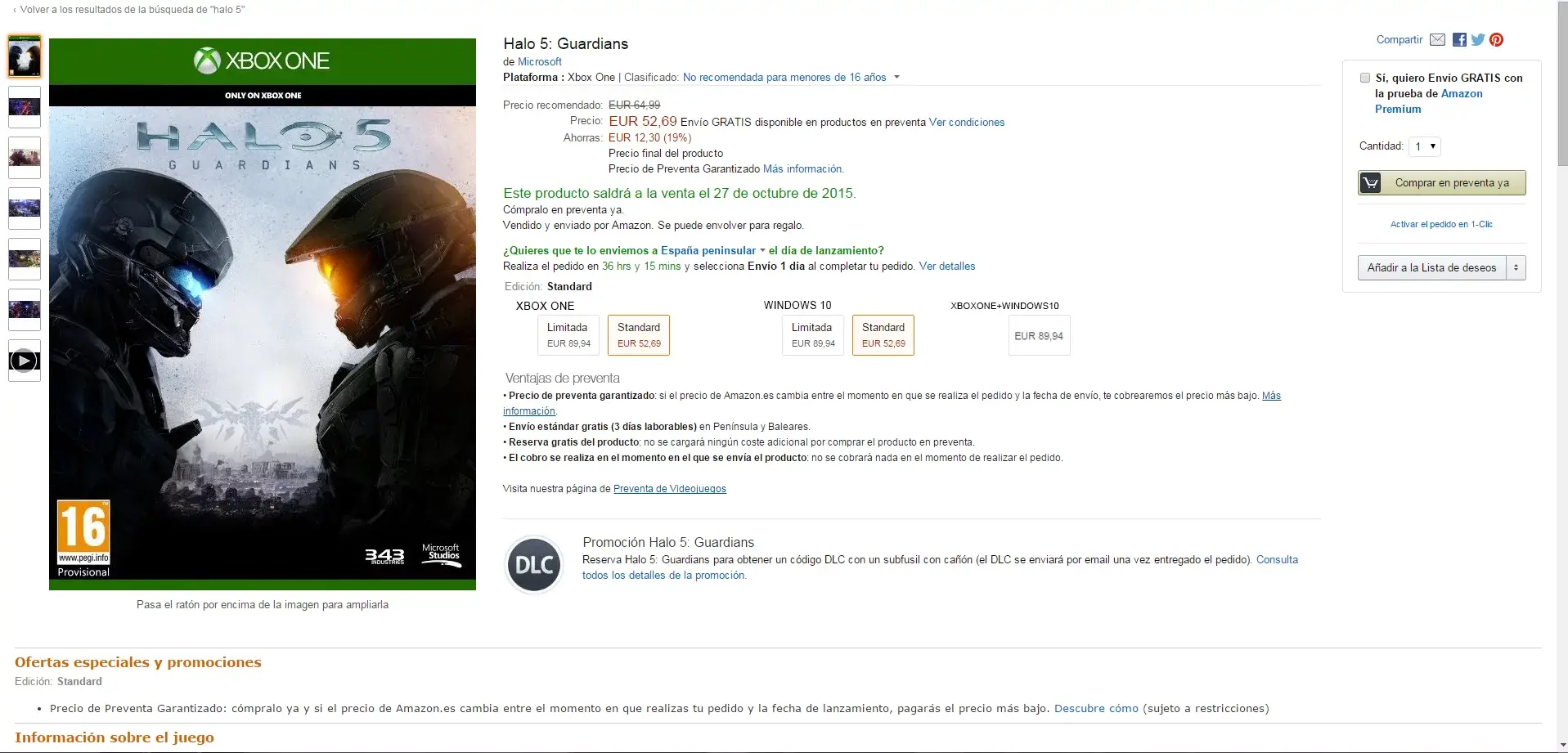
Task: Click the page vertical scrollbar
Action: click(1562, 376)
